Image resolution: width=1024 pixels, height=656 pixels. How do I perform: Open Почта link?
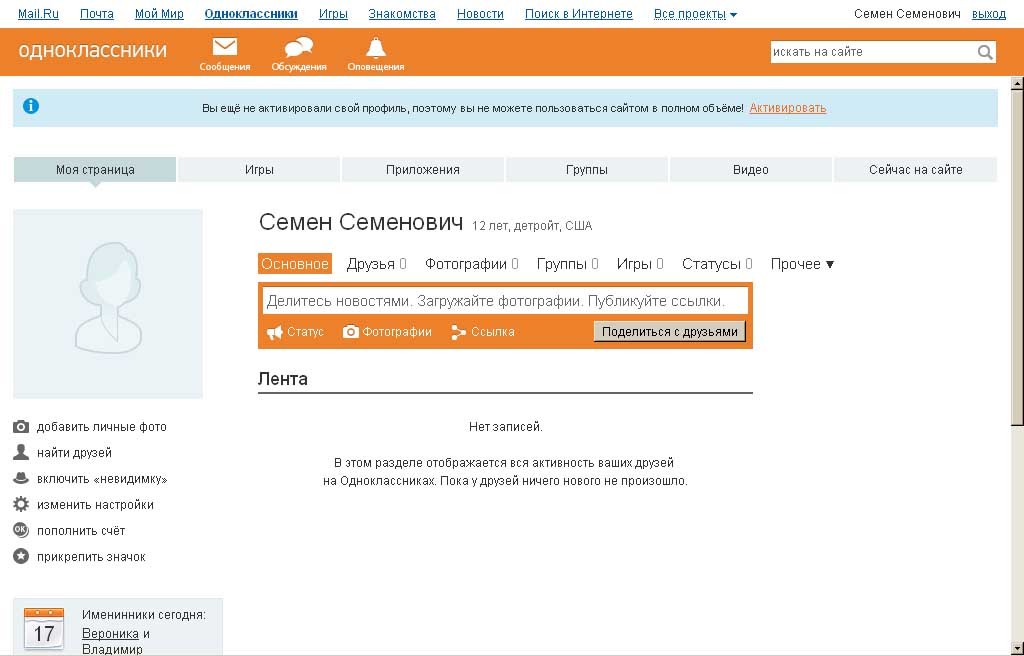click(97, 14)
